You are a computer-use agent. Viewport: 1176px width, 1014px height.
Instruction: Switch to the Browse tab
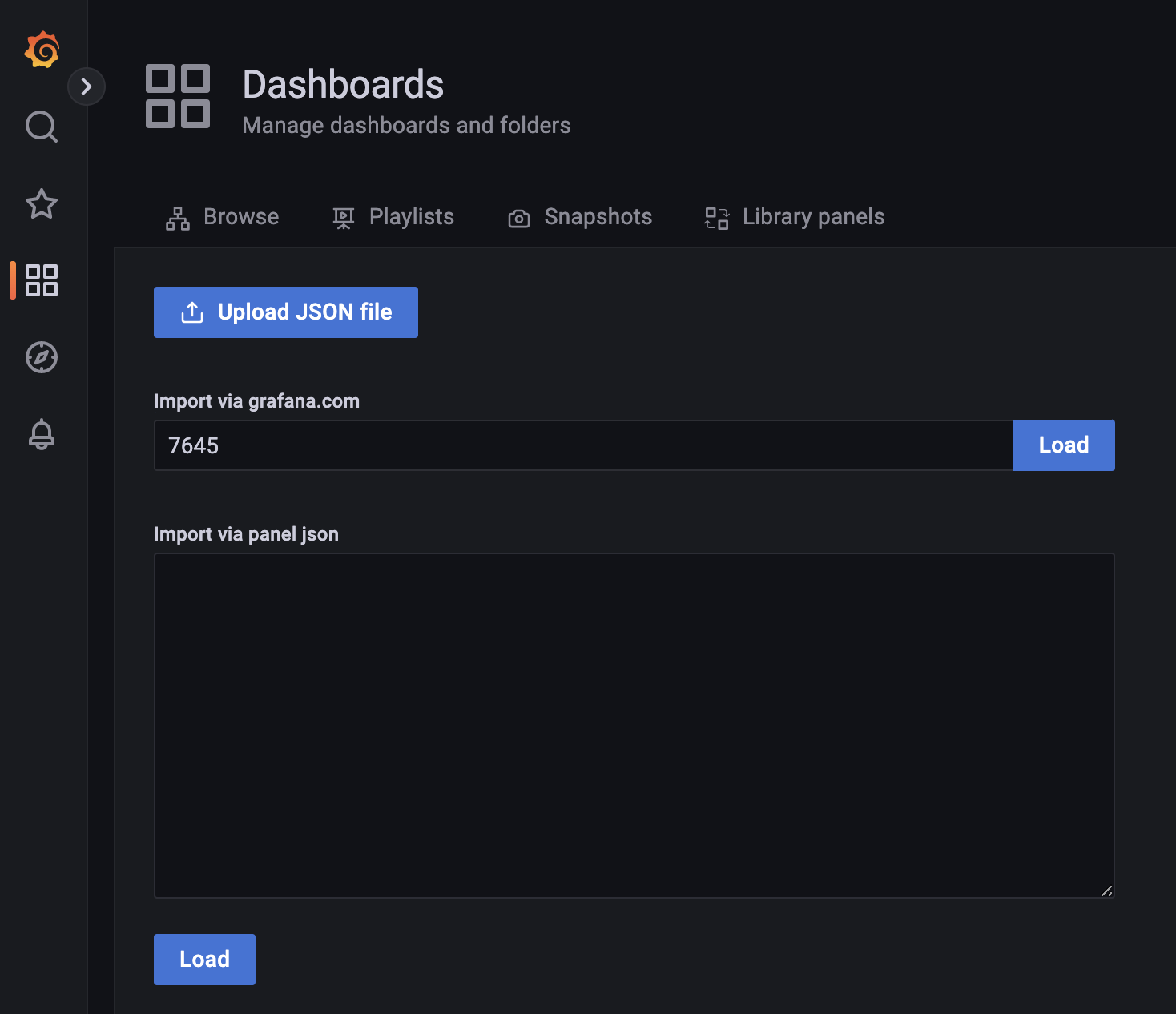[x=223, y=217]
